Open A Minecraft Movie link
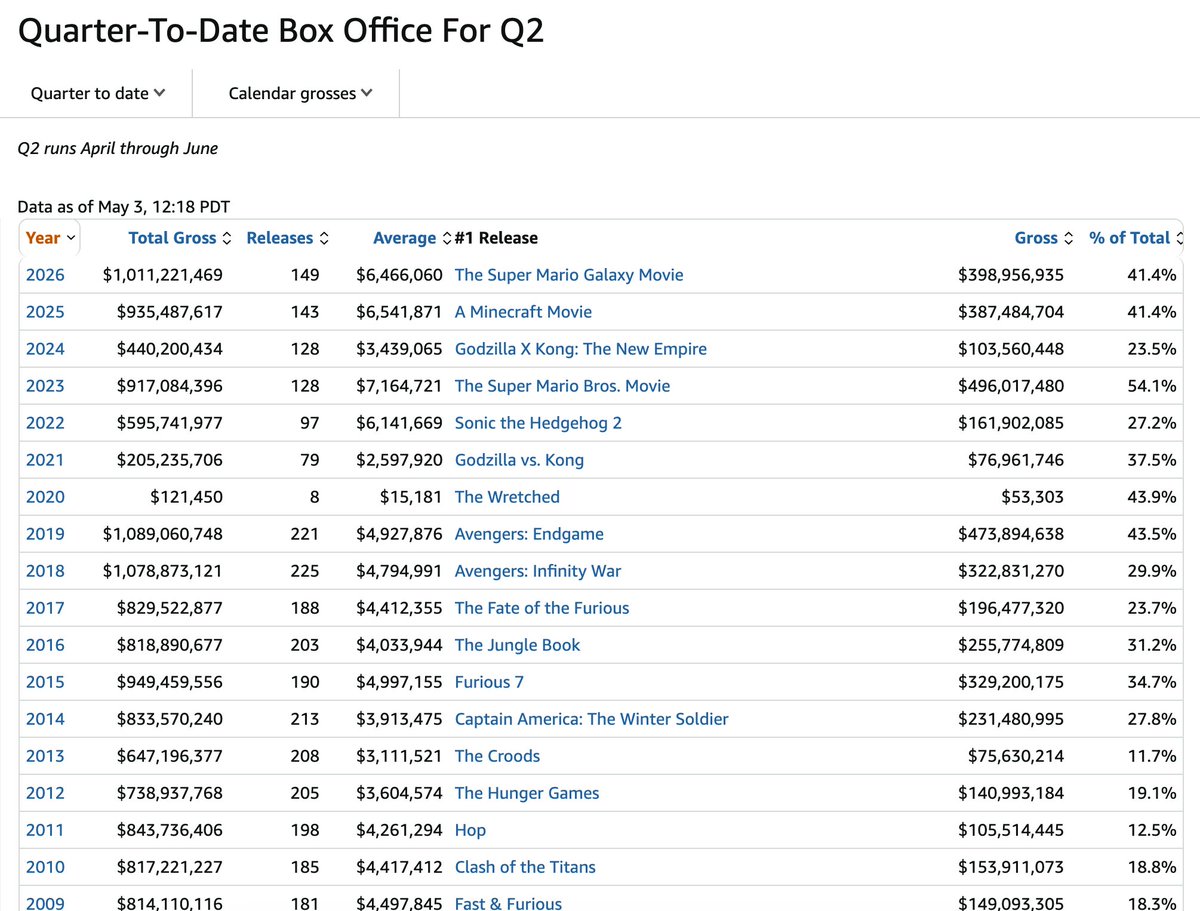The height and width of the screenshot is (911, 1200). (x=523, y=312)
